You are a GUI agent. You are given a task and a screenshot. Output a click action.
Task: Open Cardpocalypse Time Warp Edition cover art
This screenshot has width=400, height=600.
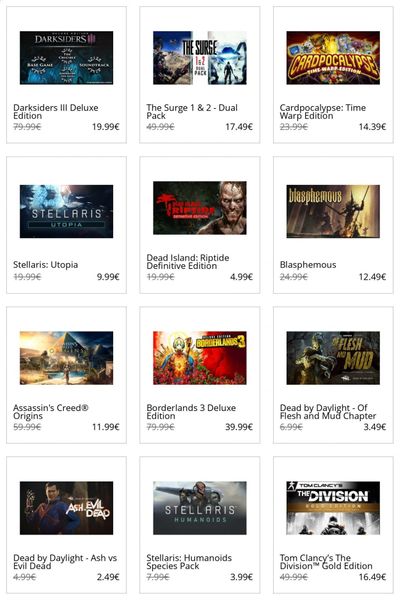click(x=333, y=58)
